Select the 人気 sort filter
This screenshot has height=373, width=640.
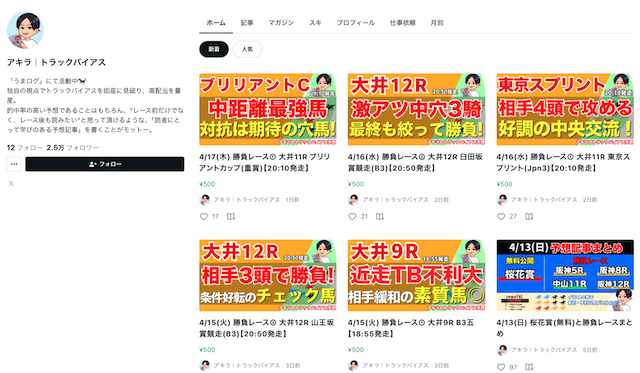pyautogui.click(x=247, y=49)
